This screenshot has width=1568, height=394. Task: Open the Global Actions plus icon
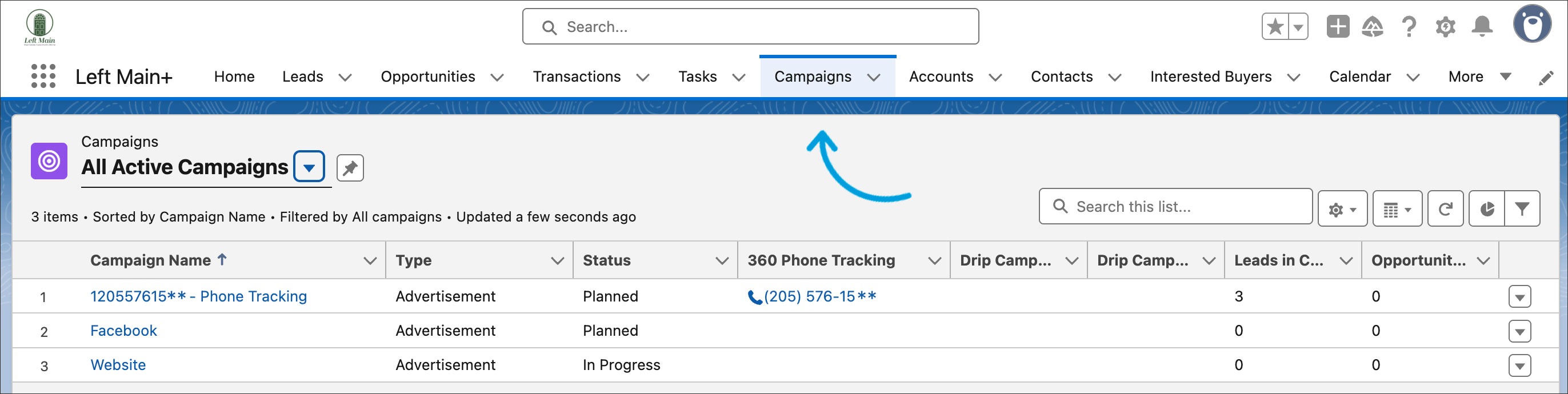(x=1337, y=27)
